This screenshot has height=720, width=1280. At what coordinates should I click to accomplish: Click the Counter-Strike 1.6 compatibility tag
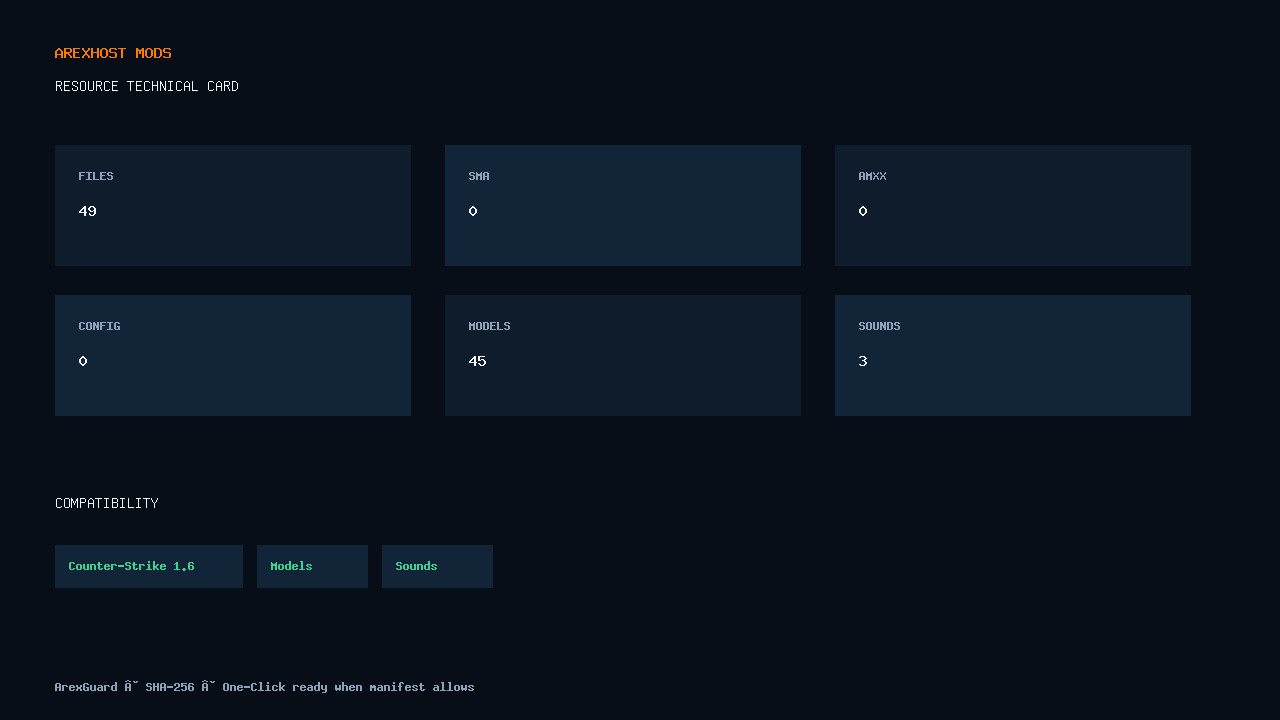tap(149, 566)
